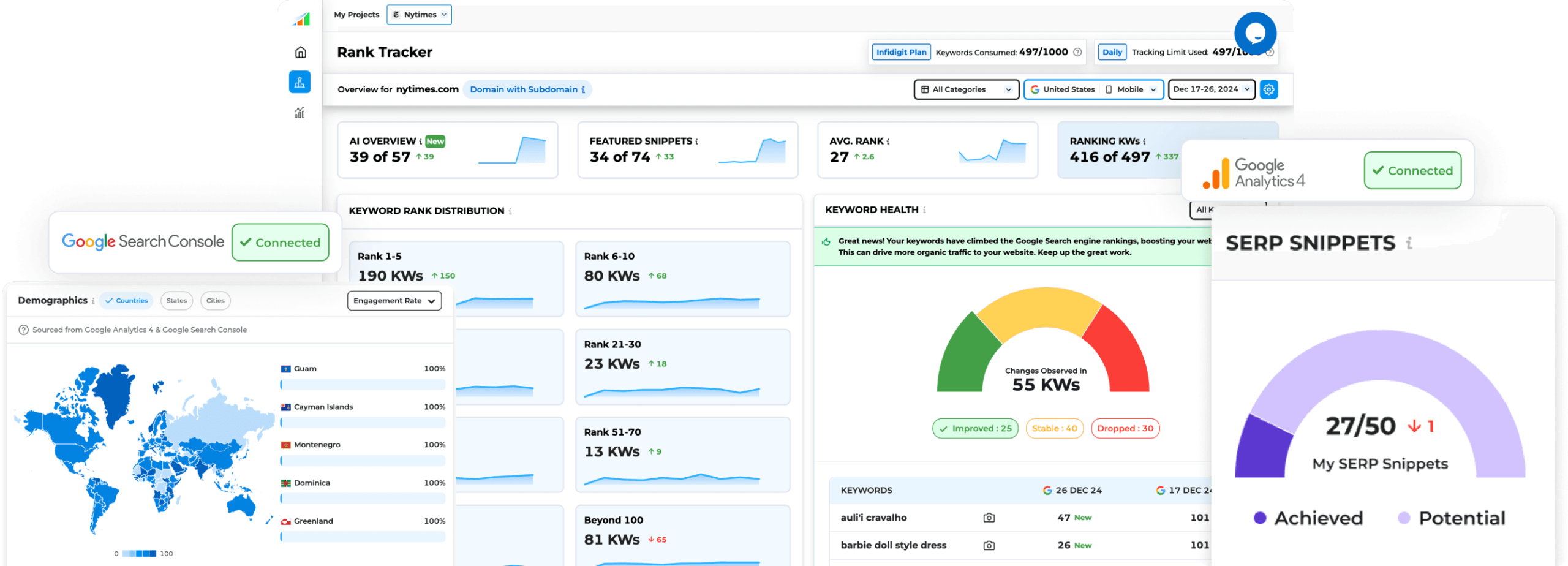Open the Engagement Rate dropdown
Image resolution: width=1568 pixels, height=566 pixels.
click(x=394, y=301)
